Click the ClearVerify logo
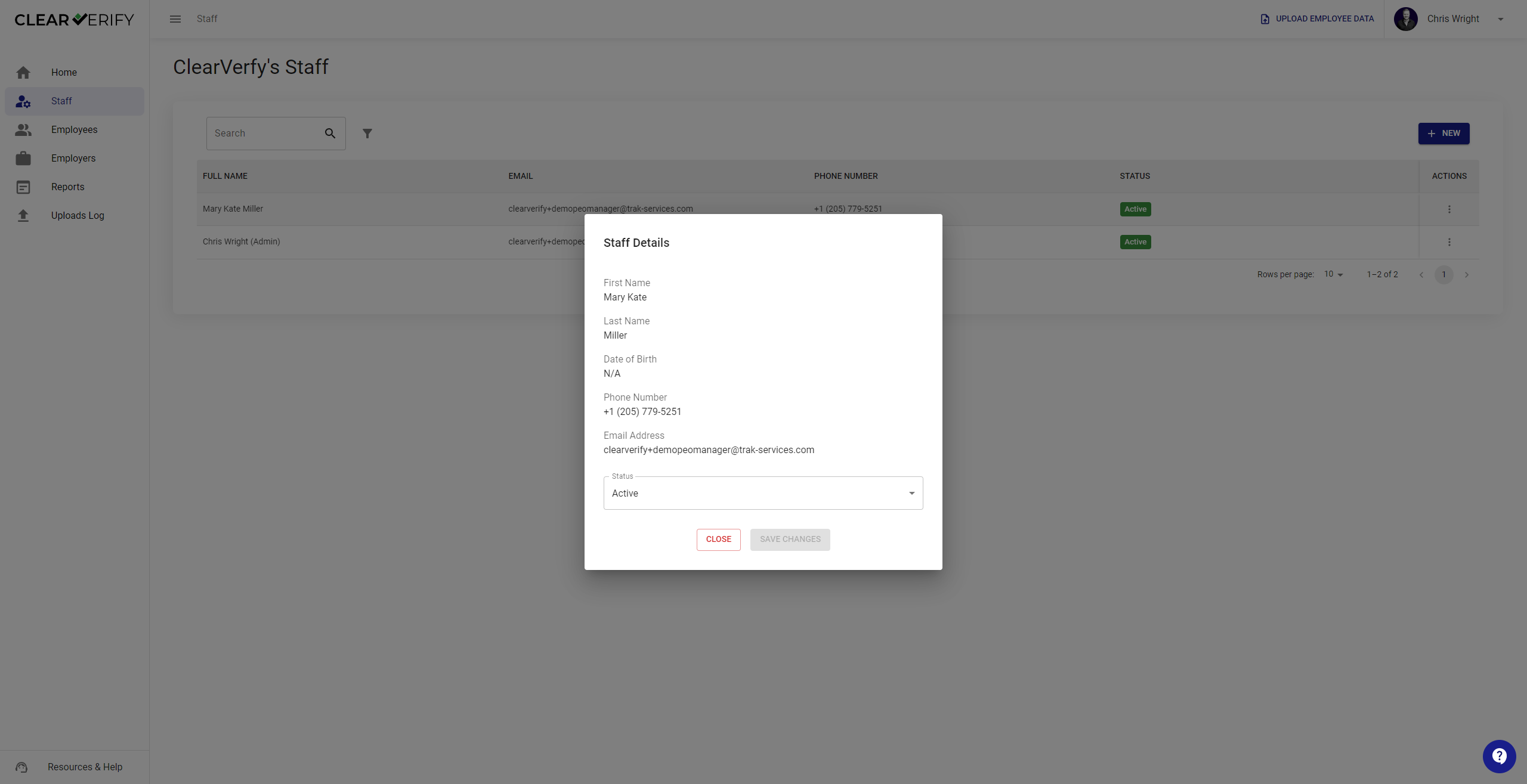This screenshot has width=1527, height=784. 75,20
